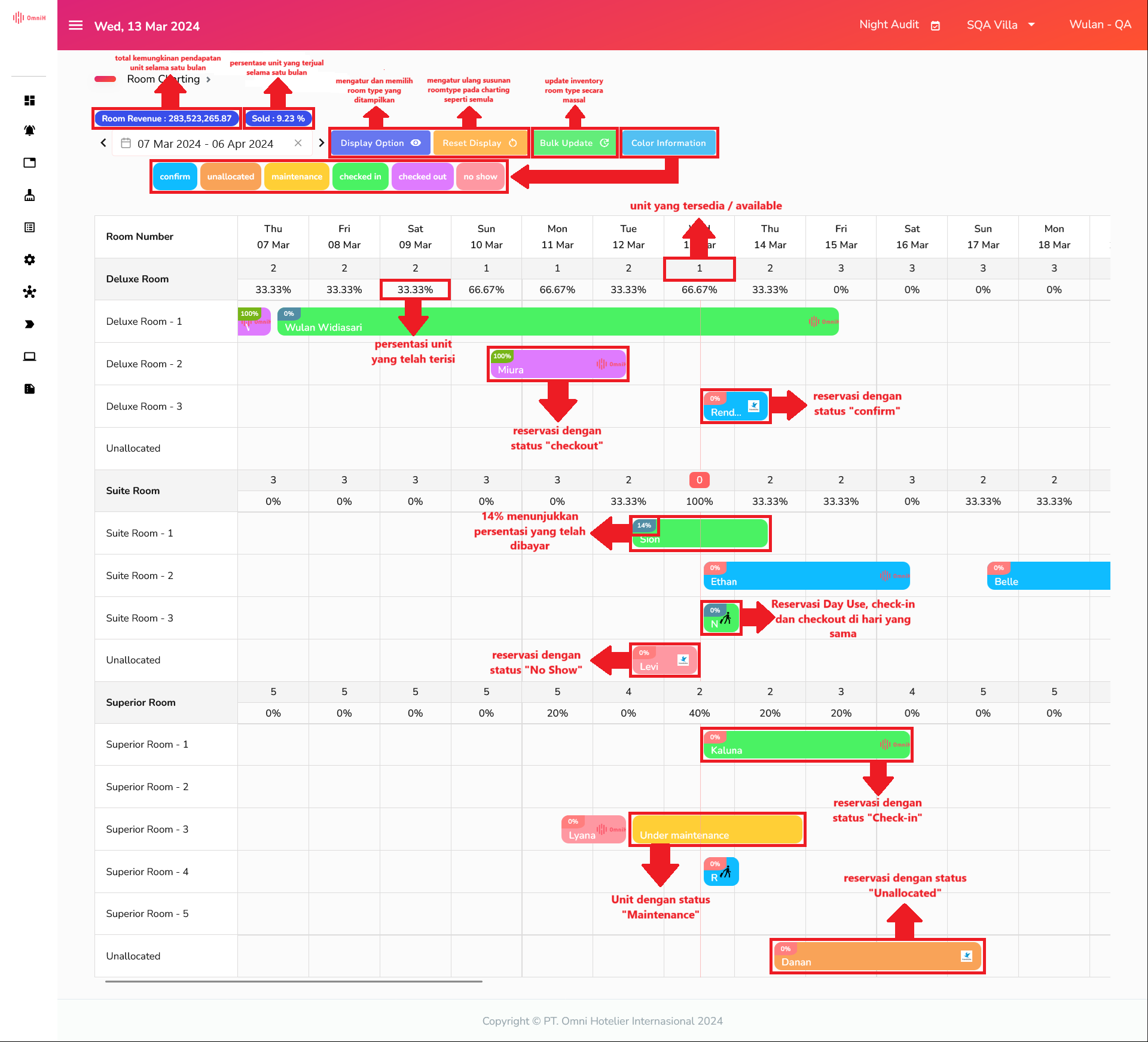Open Display Option with eye icon
Viewport: 1148px width, 1042px height.
coord(380,143)
